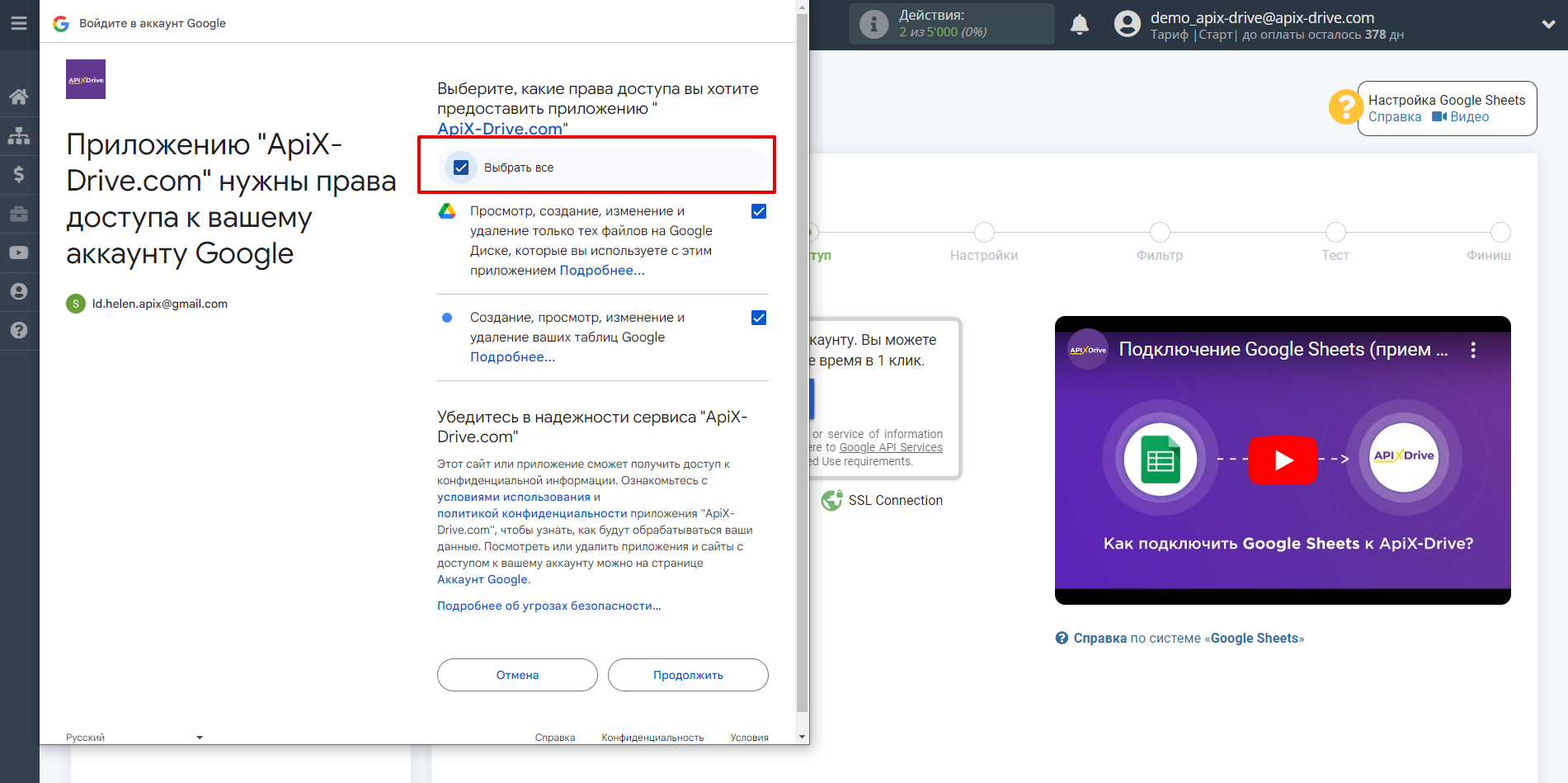
Task: Click the scrollbar down arrow in dialog
Action: point(802,737)
